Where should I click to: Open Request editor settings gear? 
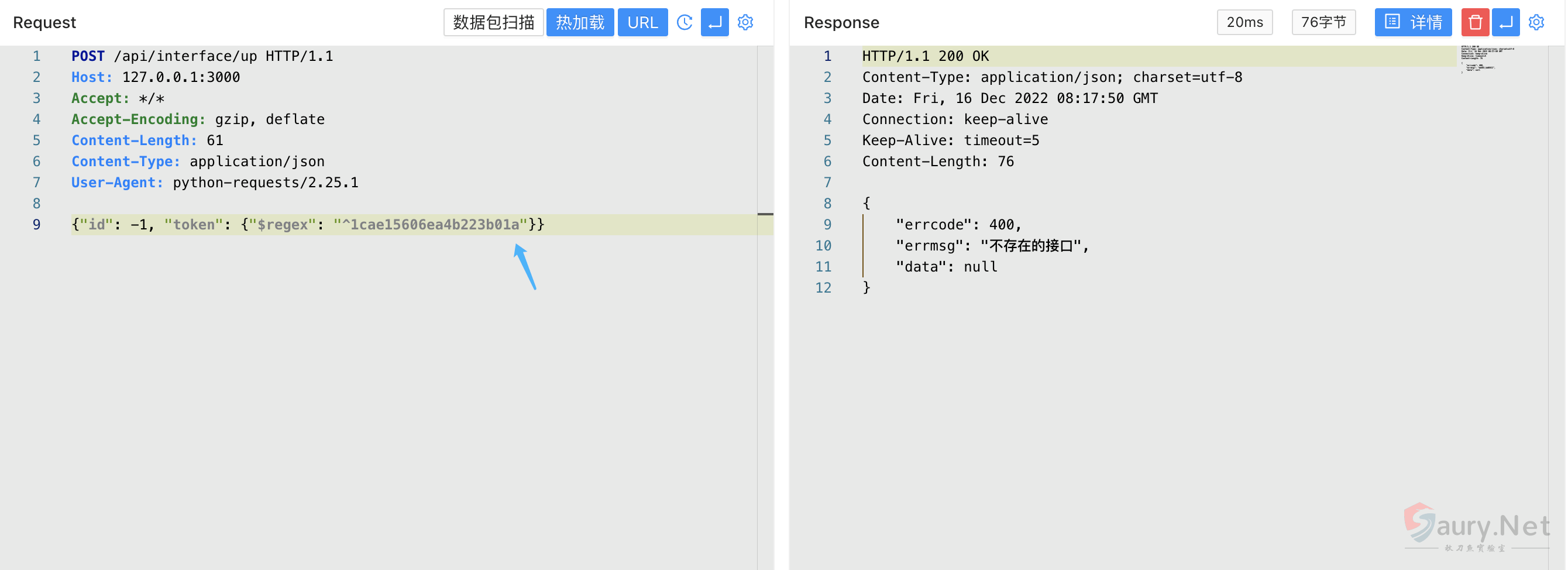coord(745,23)
